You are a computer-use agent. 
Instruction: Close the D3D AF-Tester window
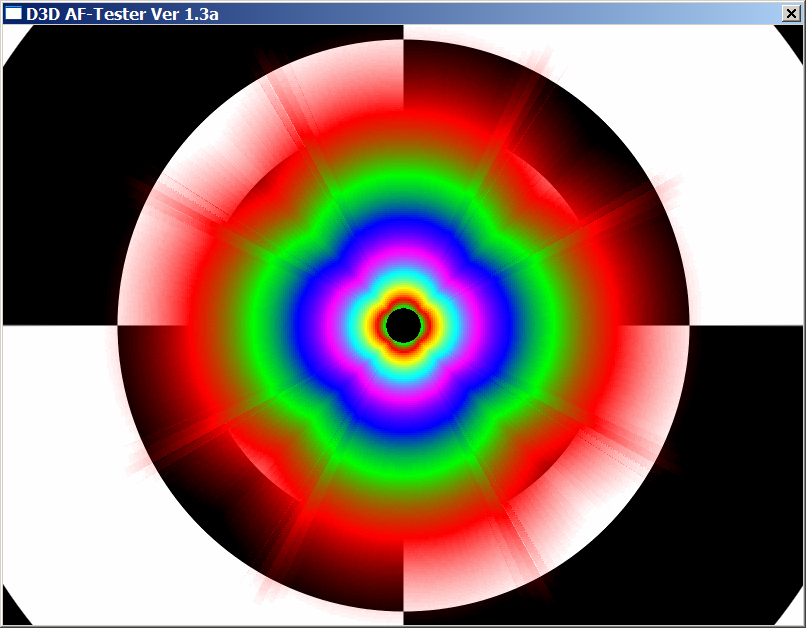coord(791,13)
